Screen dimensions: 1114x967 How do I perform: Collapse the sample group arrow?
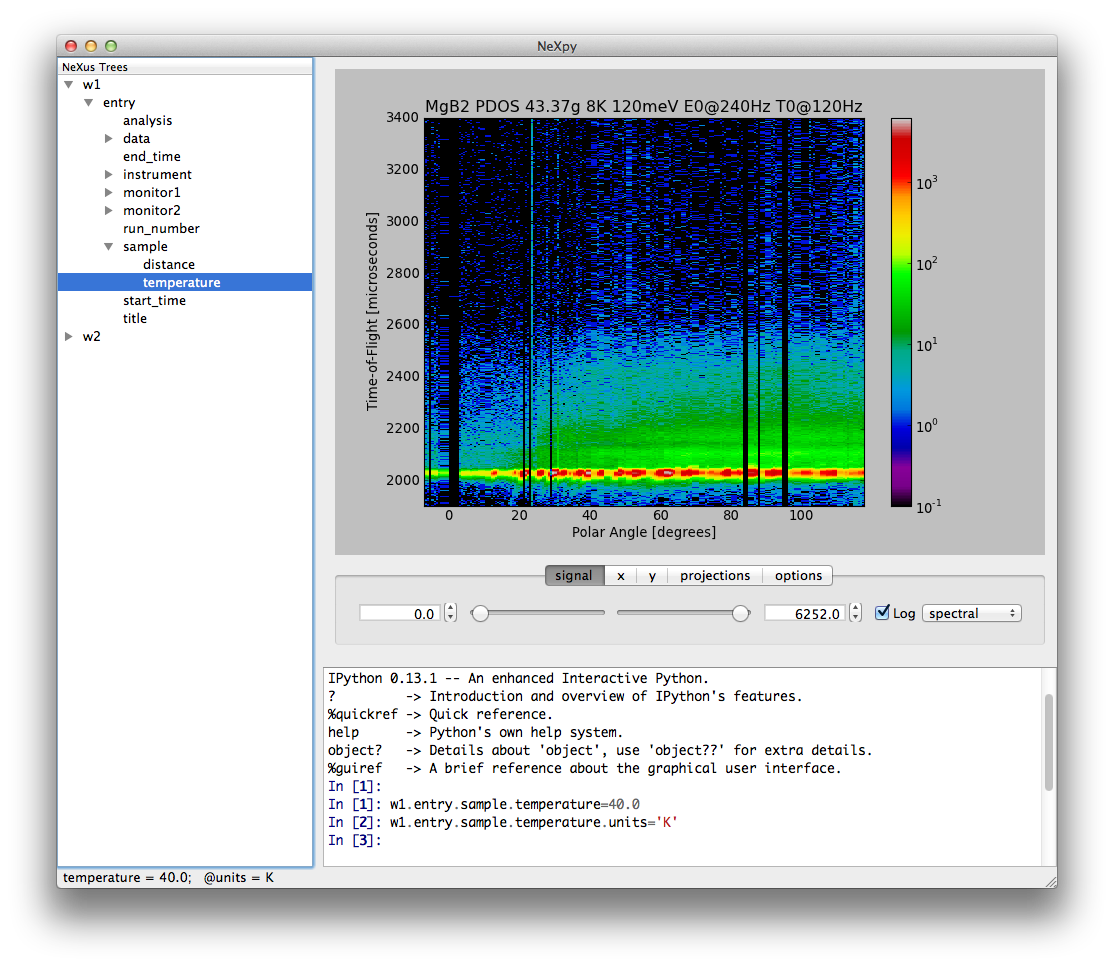109,247
